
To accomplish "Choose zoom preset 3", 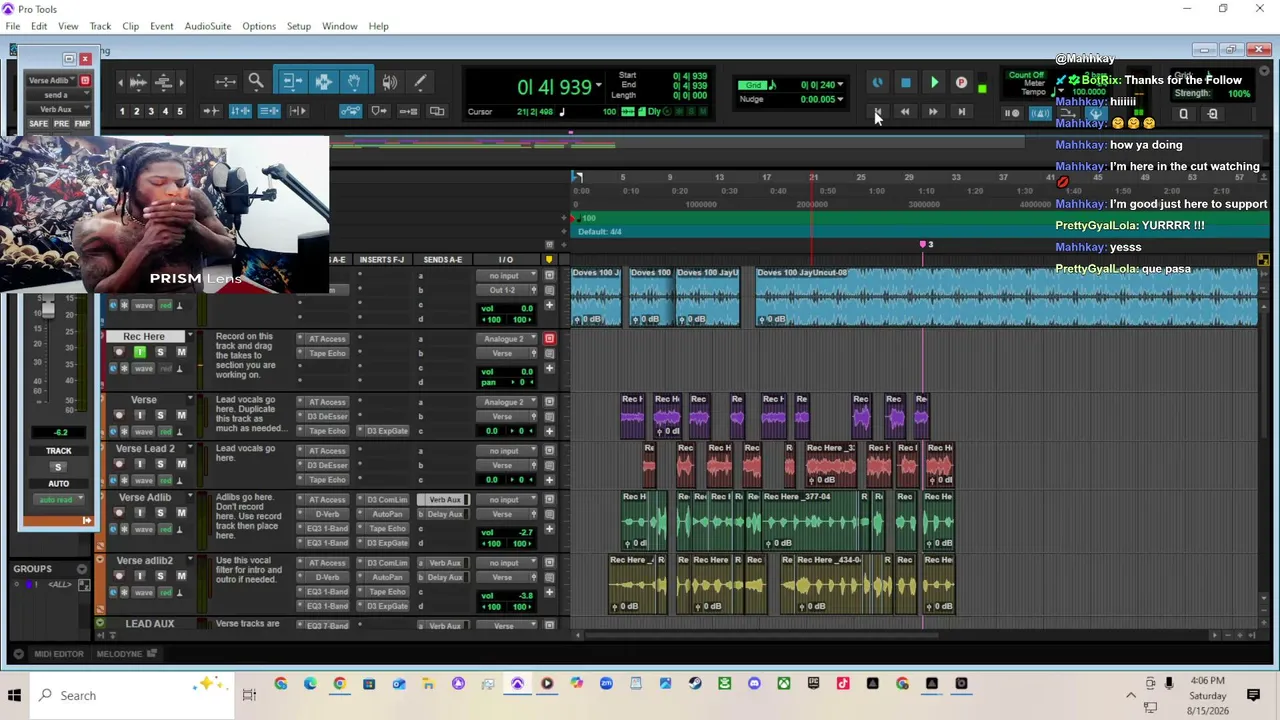I will coord(151,111).
